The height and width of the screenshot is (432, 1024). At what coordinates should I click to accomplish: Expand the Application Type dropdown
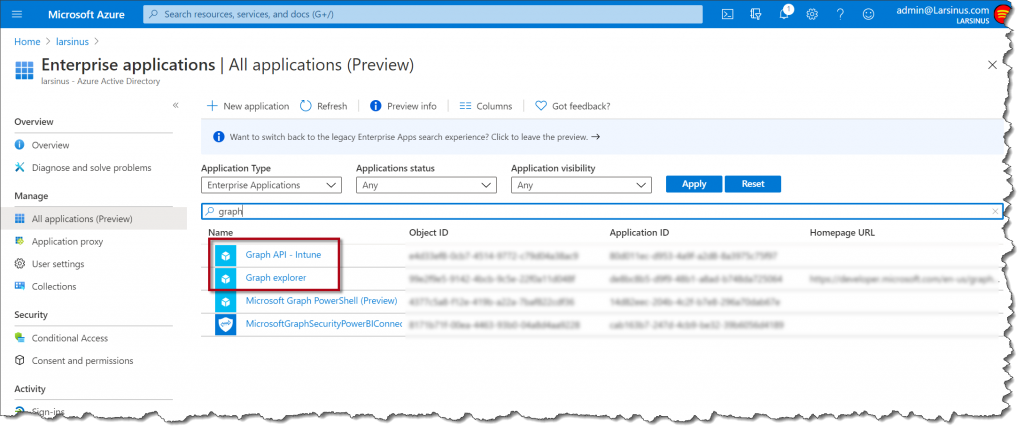point(271,185)
